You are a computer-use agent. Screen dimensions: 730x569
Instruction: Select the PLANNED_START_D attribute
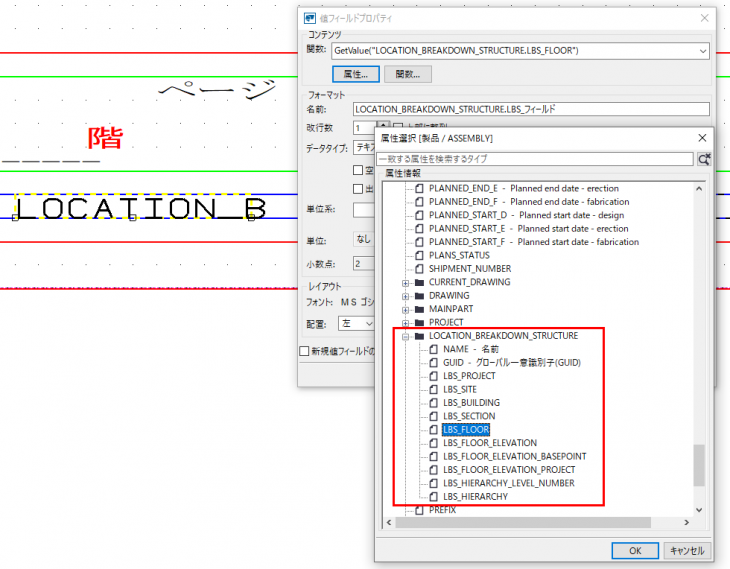[x=526, y=216]
